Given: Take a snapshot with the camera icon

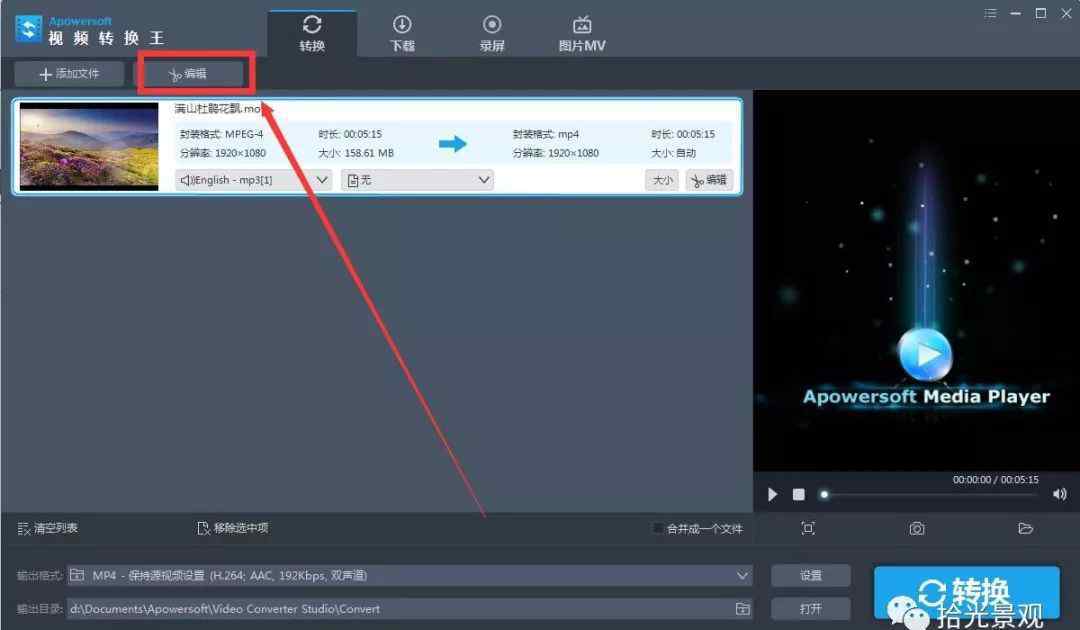Looking at the screenshot, I should pyautogui.click(x=917, y=528).
